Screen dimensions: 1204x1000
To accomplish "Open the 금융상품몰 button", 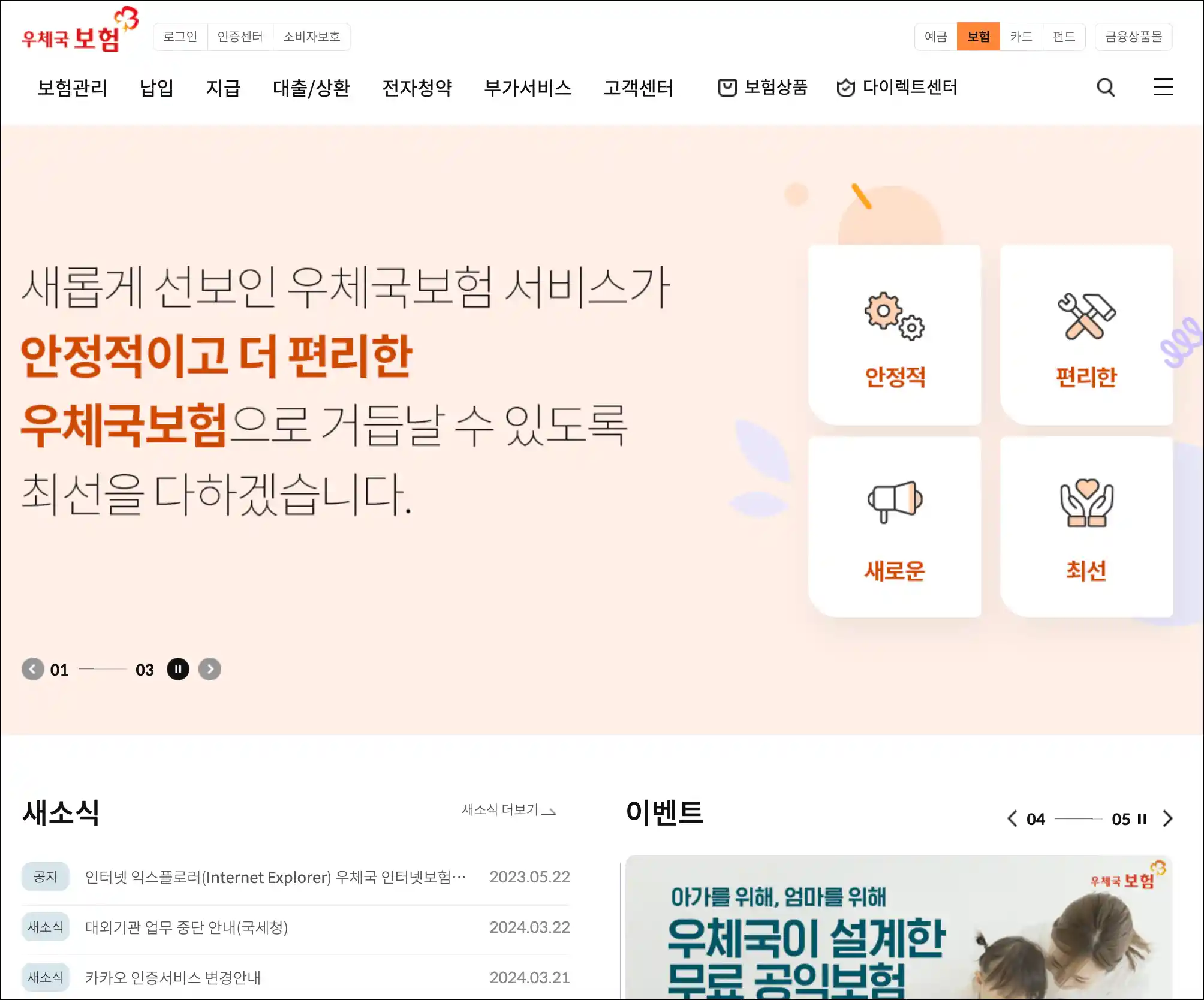I will [1134, 37].
